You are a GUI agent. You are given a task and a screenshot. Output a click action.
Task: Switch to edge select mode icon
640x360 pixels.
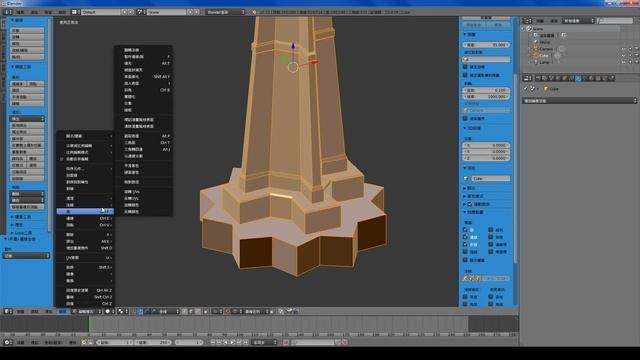(x=191, y=311)
